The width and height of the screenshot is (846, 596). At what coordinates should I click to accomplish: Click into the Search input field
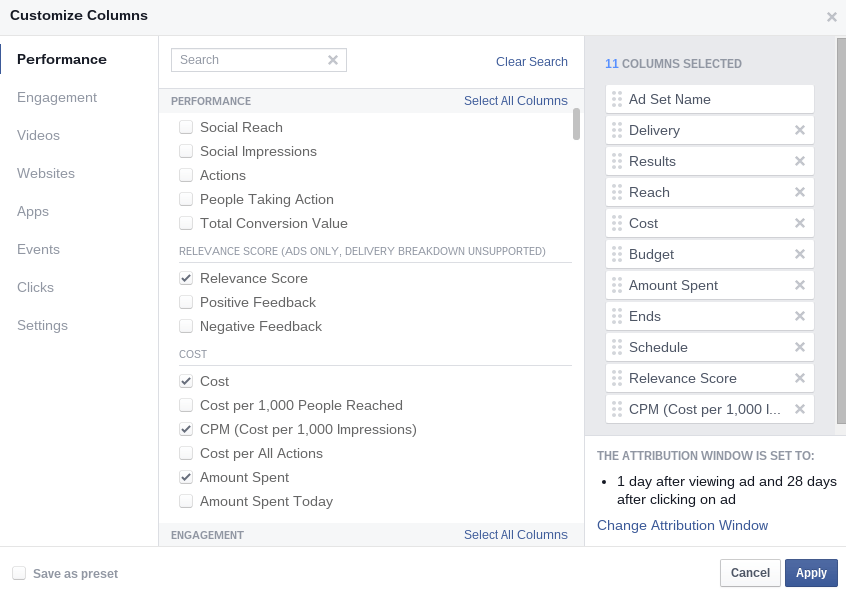point(250,60)
